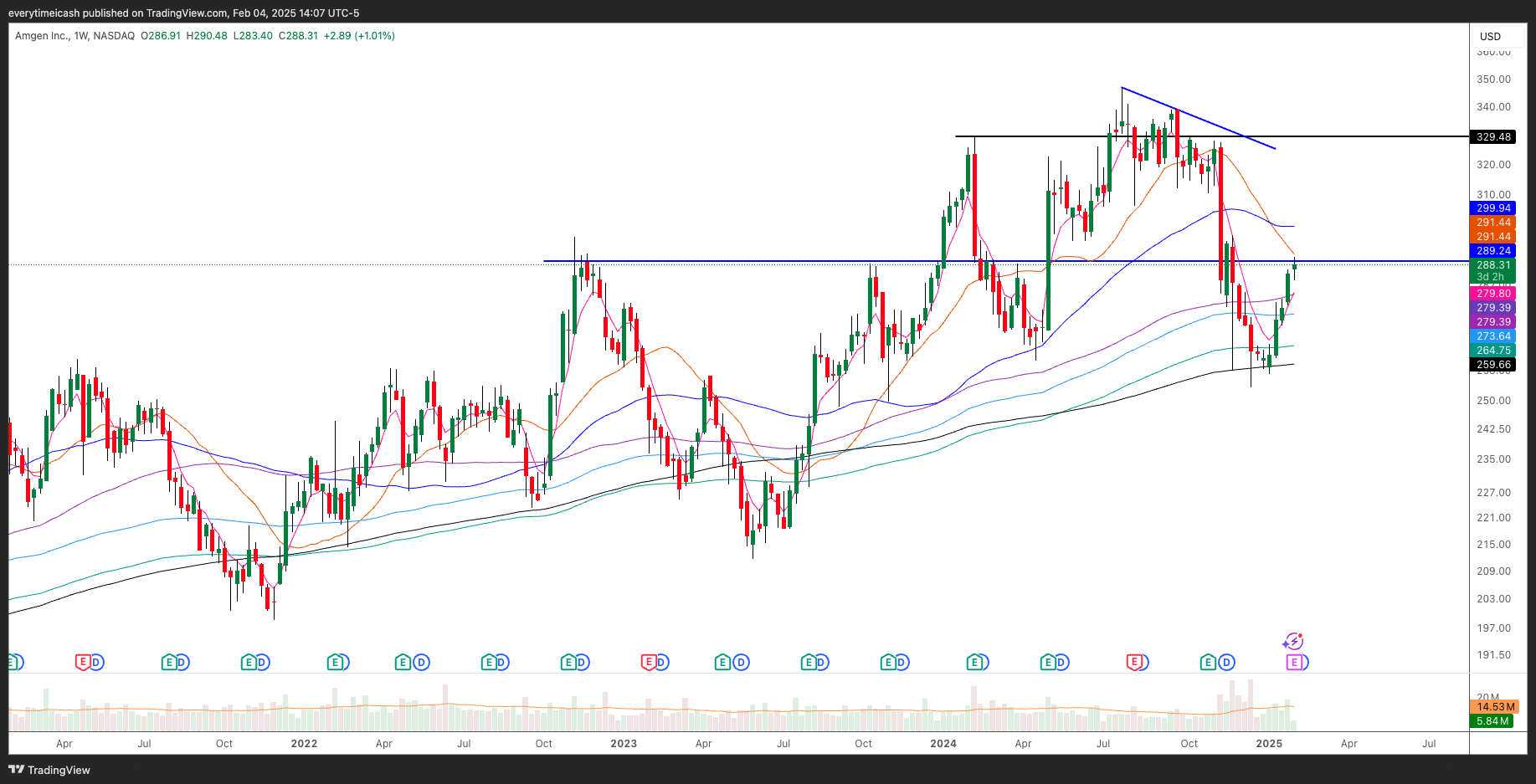Click the H290.48 high value in the legend

(x=207, y=36)
